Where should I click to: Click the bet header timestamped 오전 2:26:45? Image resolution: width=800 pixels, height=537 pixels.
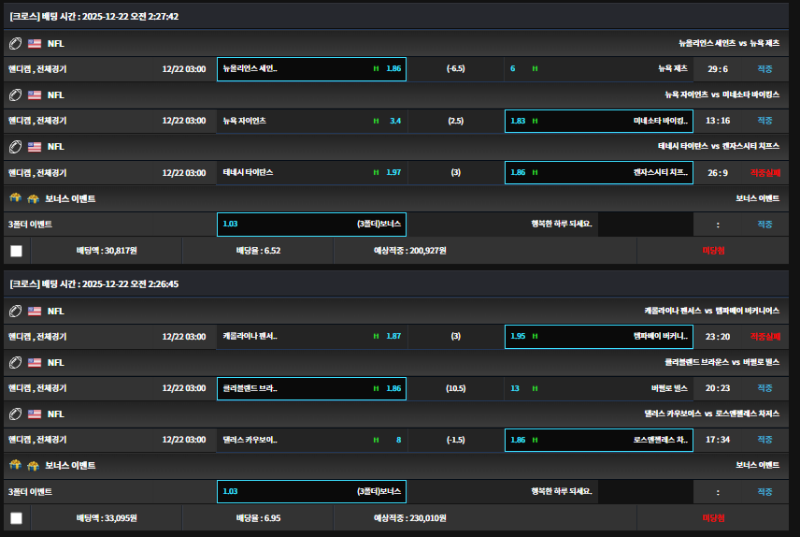click(95, 284)
